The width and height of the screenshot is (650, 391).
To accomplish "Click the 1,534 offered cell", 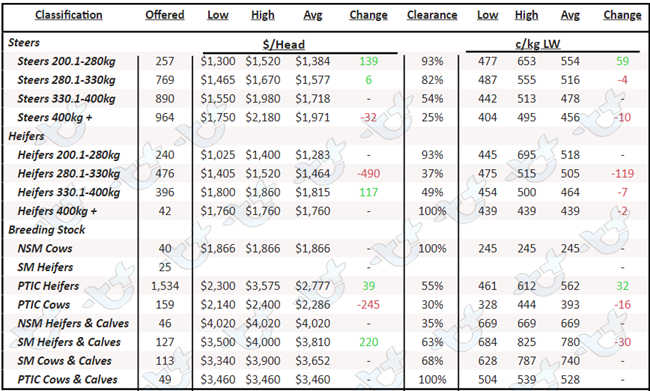I will 165,286.
